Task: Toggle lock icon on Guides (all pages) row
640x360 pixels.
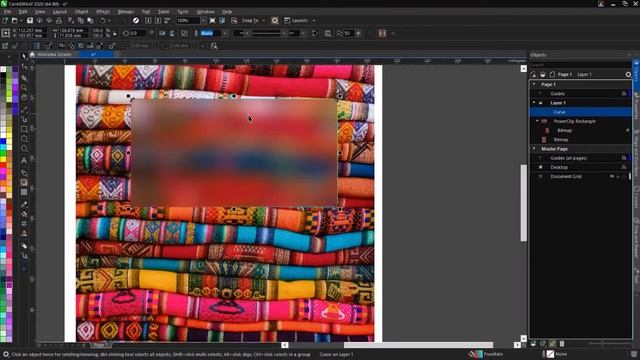Action: coord(624,158)
